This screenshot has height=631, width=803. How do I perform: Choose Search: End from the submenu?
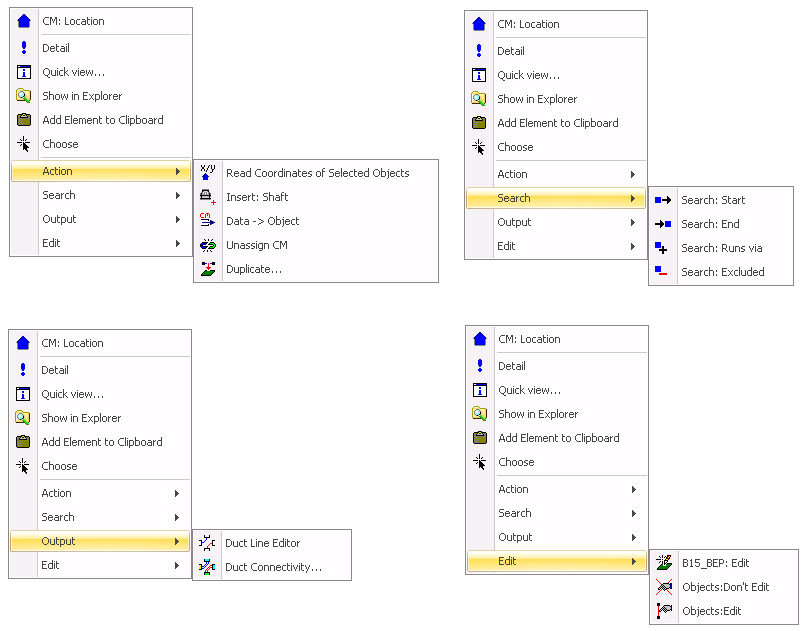tap(710, 224)
